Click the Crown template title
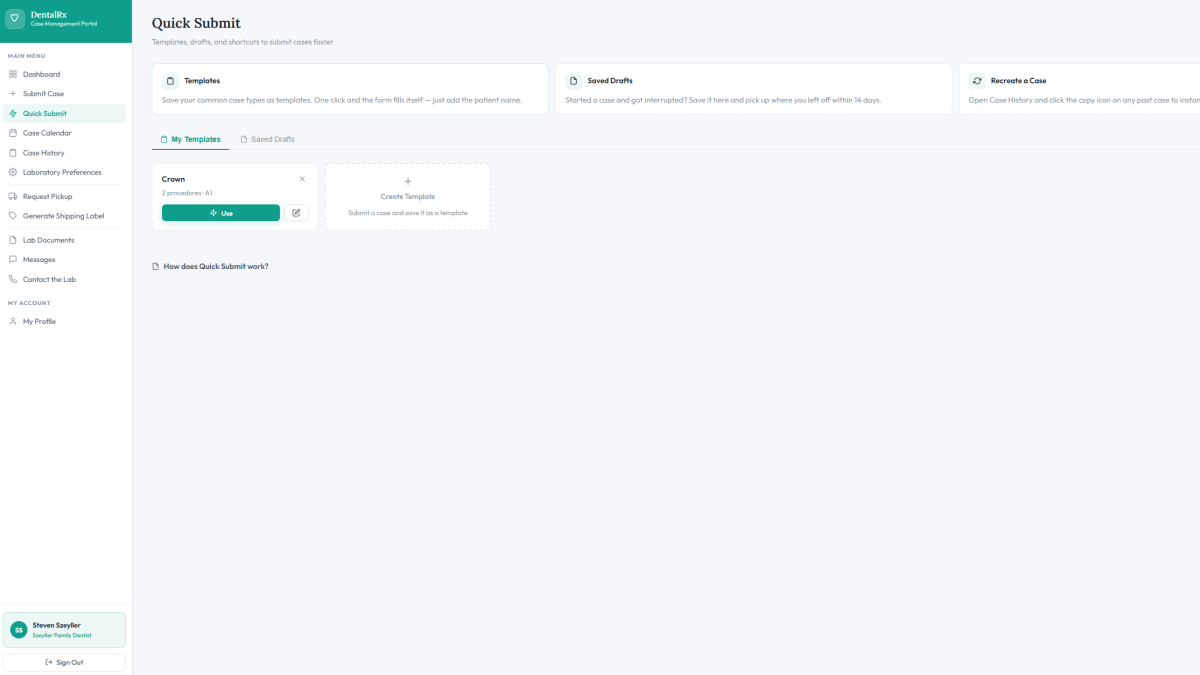1200x675 pixels. [173, 179]
